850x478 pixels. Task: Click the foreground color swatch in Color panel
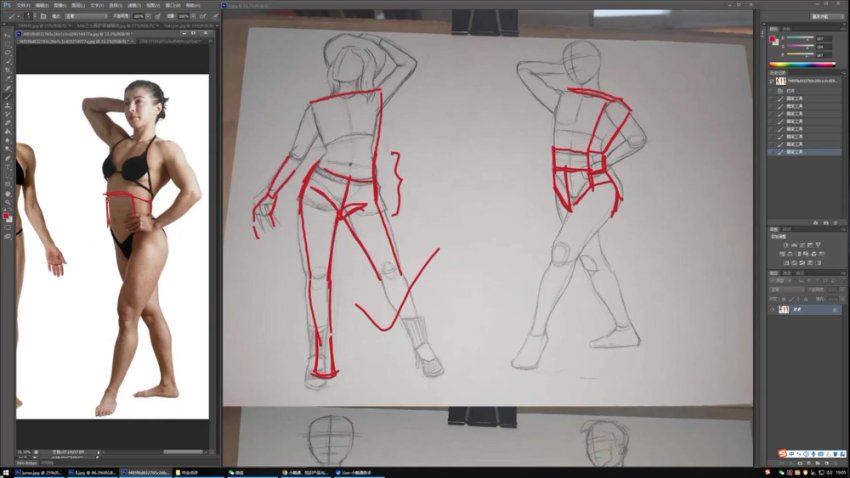pyautogui.click(x=773, y=39)
